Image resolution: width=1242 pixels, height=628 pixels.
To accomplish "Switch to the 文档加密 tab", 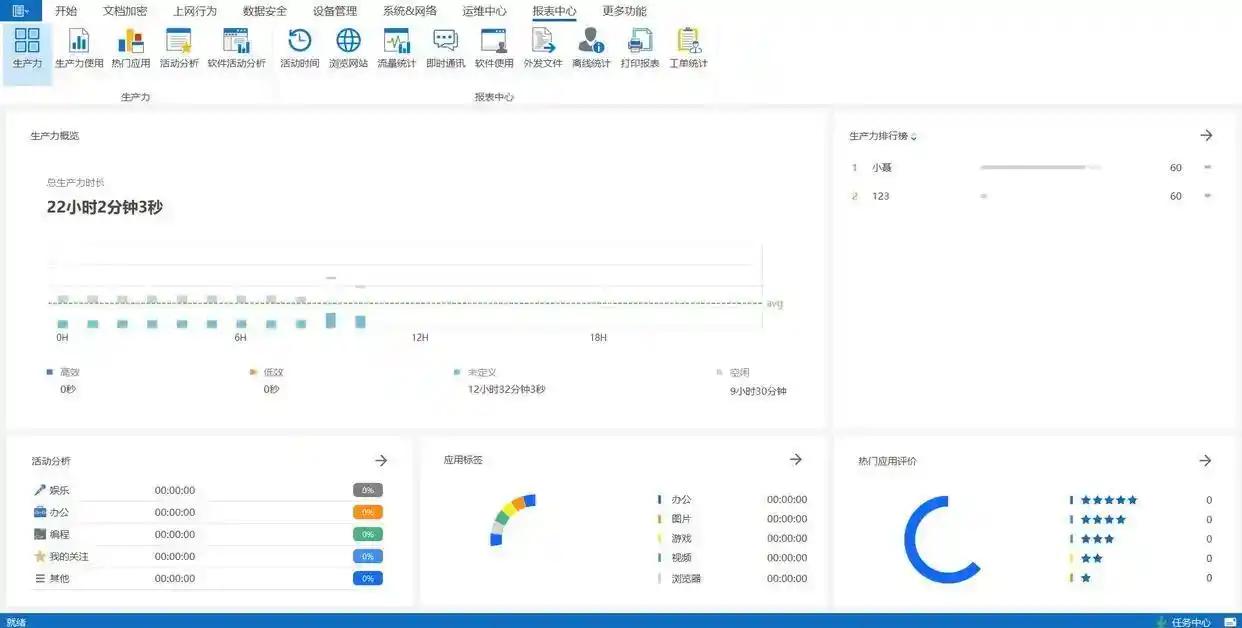I will (125, 11).
